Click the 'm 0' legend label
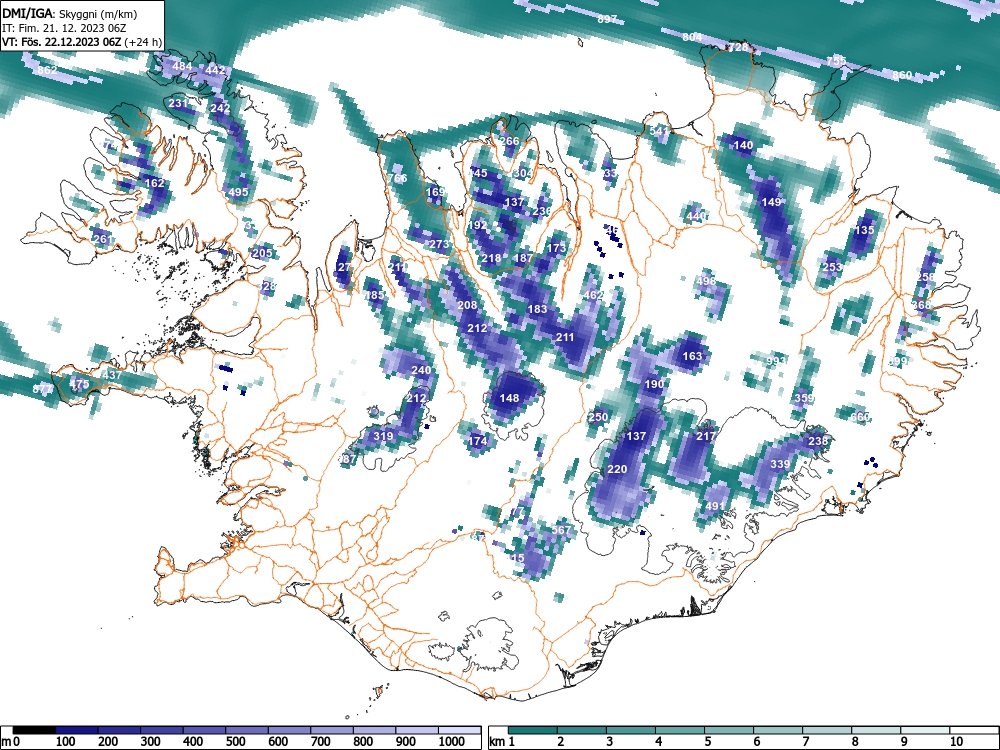The width and height of the screenshot is (1000, 750). [9, 742]
